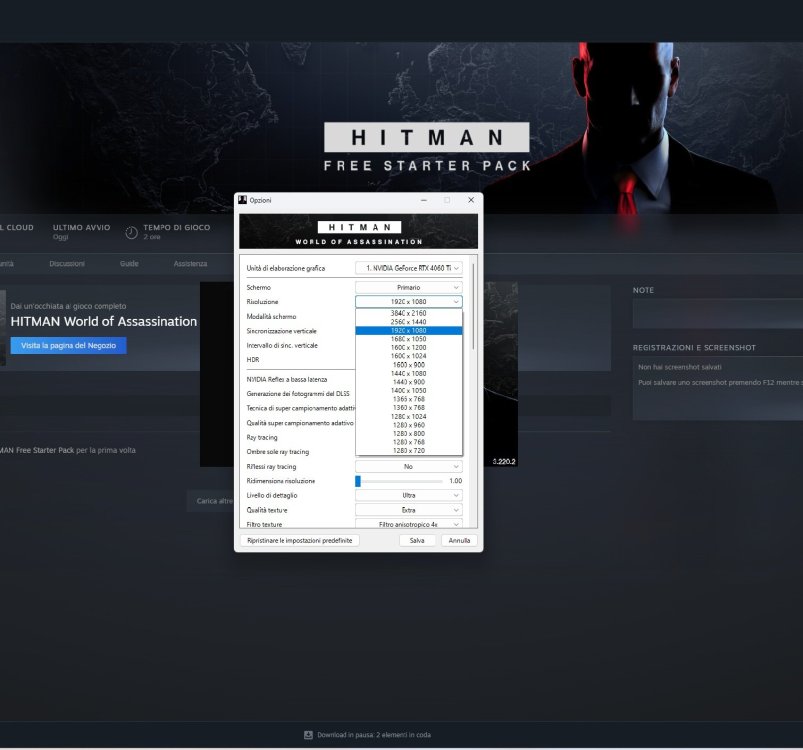Select resolution 3840 x 2160
The width and height of the screenshot is (803, 750).
pyautogui.click(x=409, y=313)
